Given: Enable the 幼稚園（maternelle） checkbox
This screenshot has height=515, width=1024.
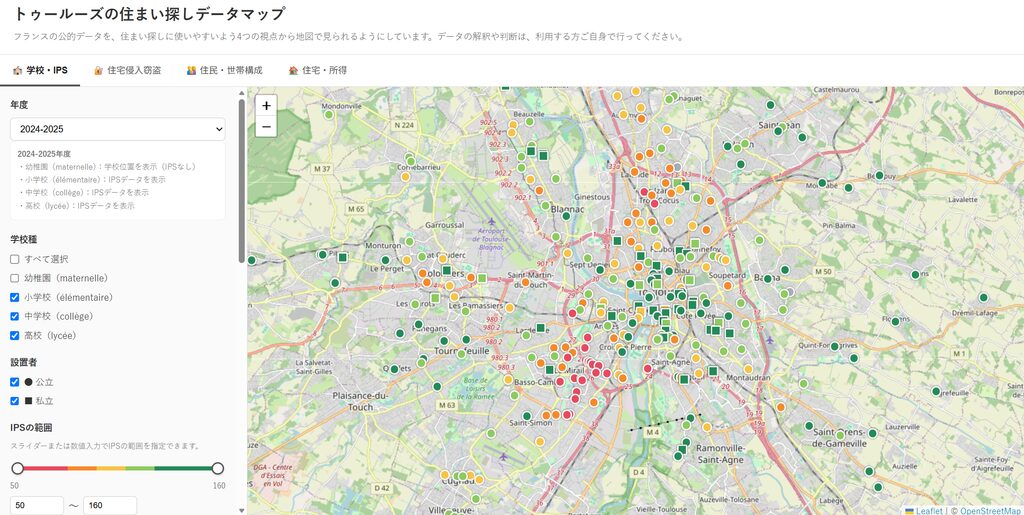Looking at the screenshot, I should click(x=15, y=278).
